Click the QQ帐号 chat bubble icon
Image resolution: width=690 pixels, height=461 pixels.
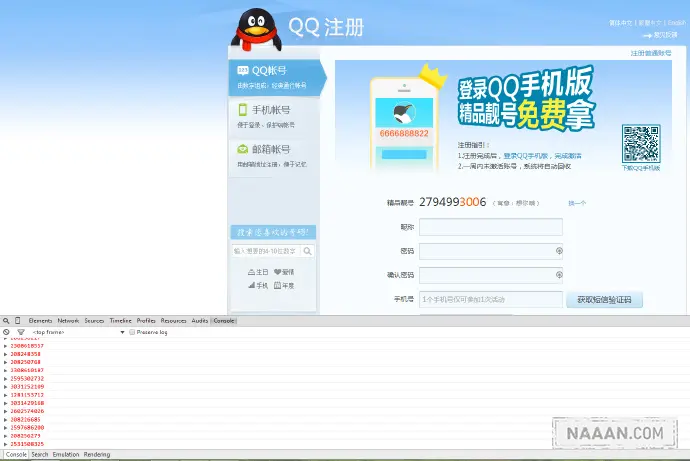pos(243,70)
